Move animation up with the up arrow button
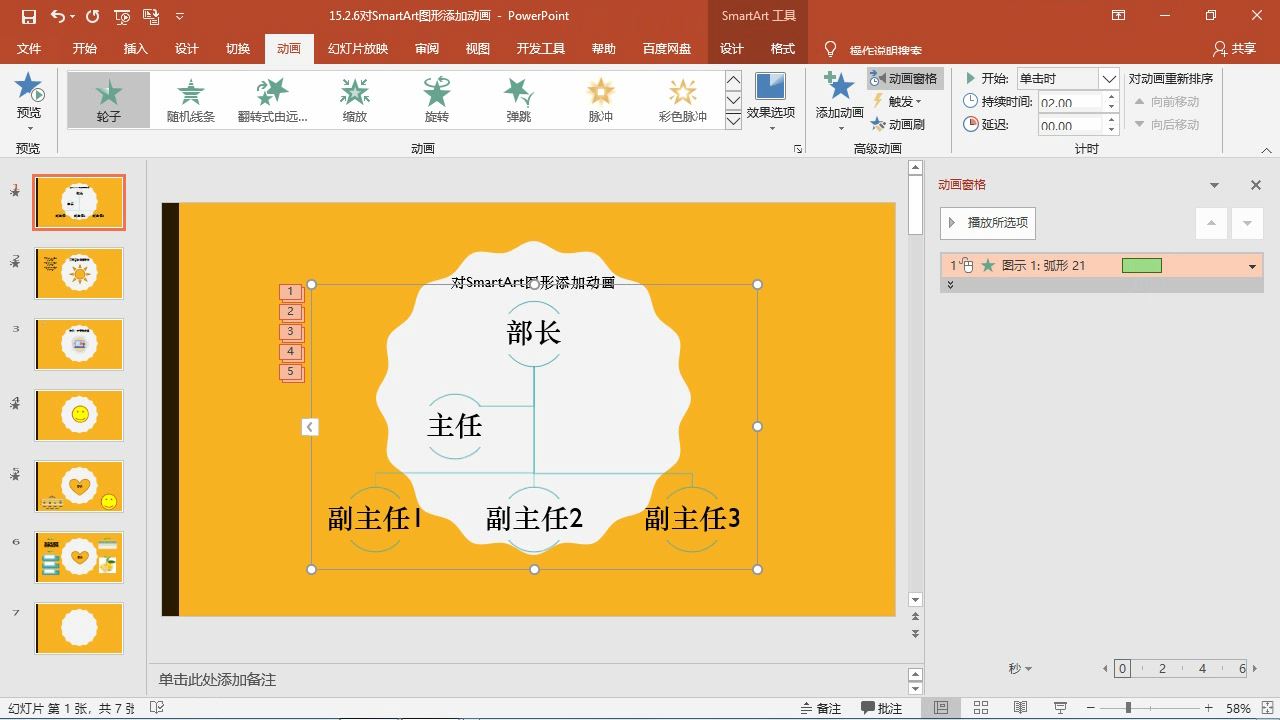 coord(1211,223)
